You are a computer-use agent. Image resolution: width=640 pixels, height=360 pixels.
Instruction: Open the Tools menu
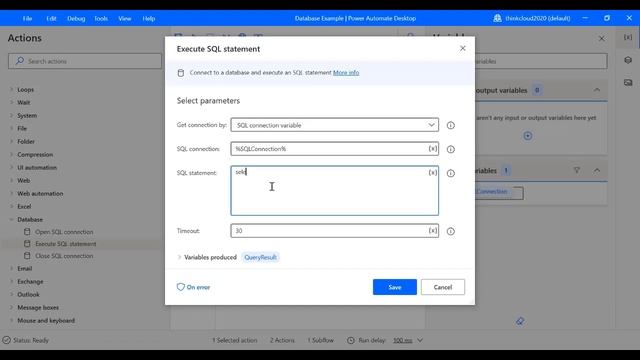[x=101, y=18]
